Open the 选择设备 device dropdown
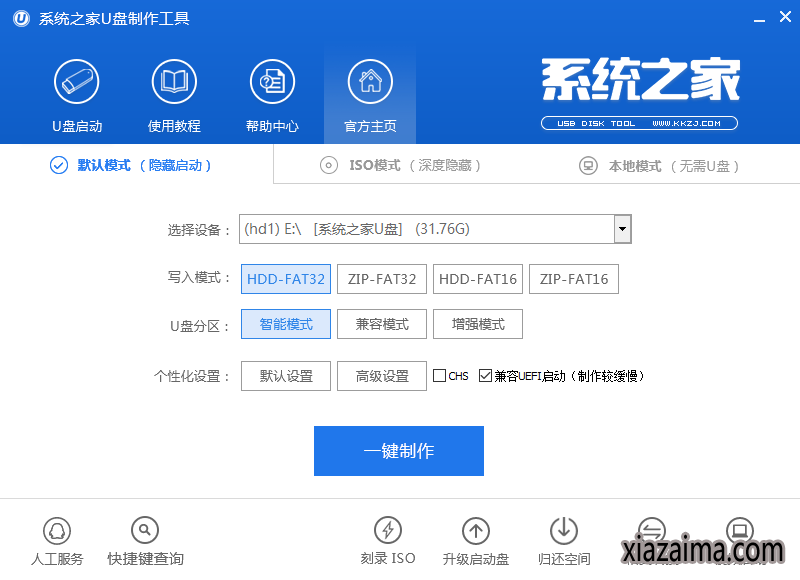The height and width of the screenshot is (580, 800). point(622,229)
